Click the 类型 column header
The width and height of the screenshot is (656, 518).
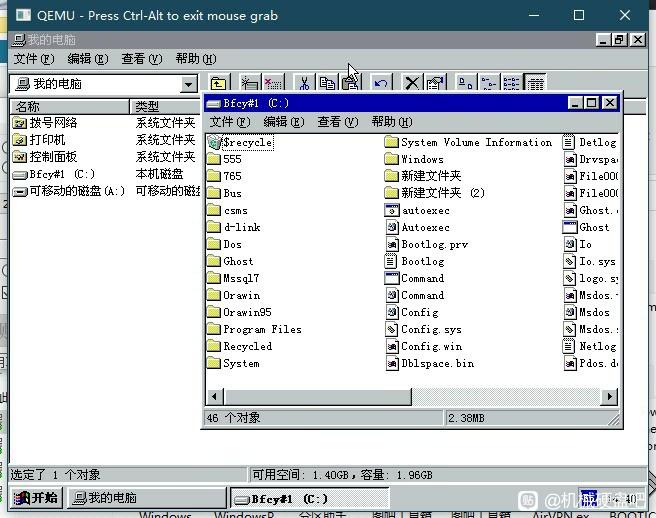[x=166, y=106]
